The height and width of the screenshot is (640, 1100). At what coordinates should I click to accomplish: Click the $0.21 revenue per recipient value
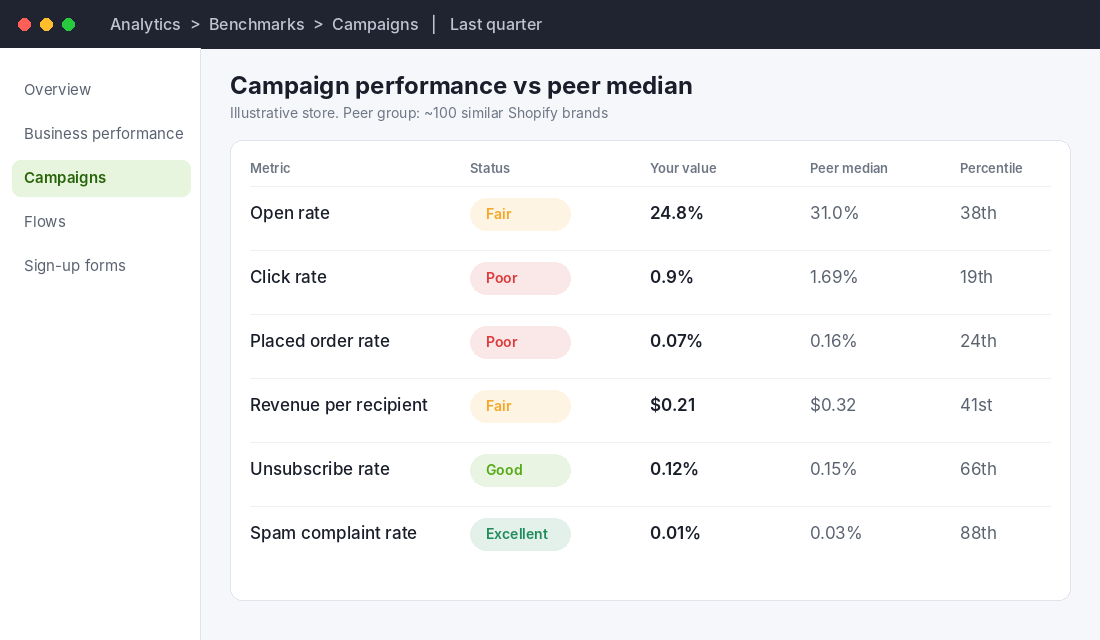(673, 405)
